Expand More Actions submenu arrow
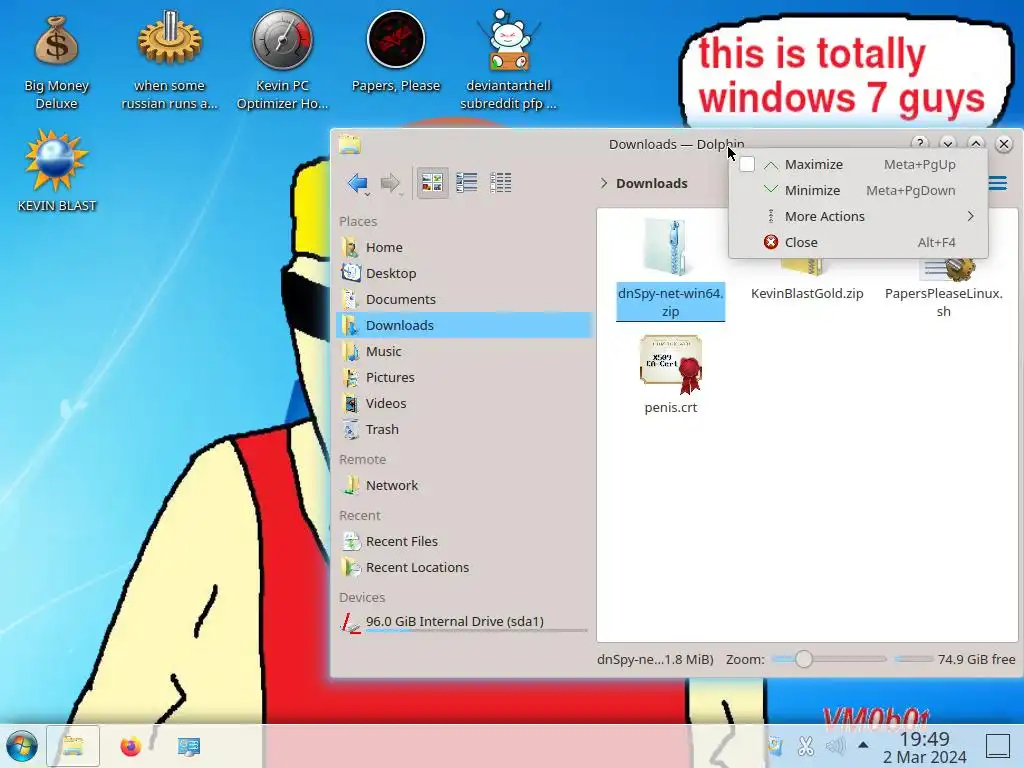Image resolution: width=1024 pixels, height=768 pixels. (970, 216)
